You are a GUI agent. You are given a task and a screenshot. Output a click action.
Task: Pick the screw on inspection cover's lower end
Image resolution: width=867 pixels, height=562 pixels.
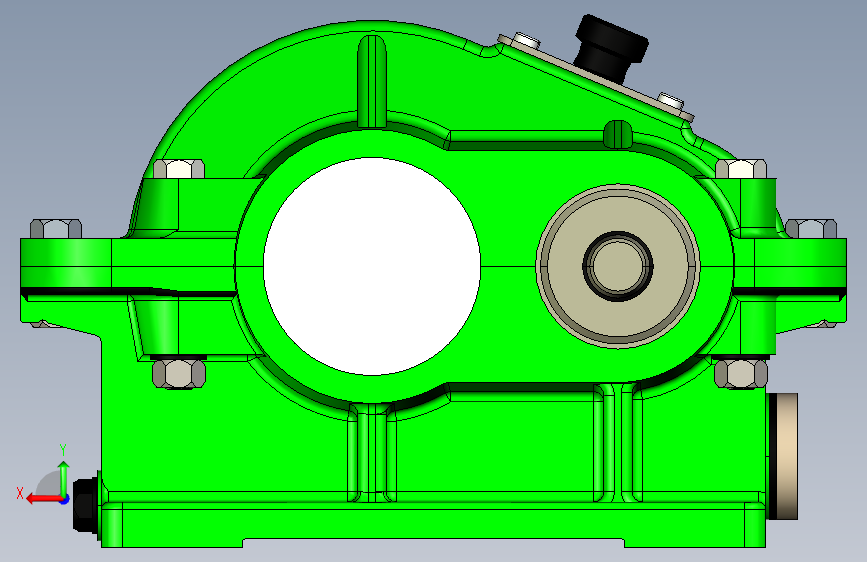[x=671, y=102]
